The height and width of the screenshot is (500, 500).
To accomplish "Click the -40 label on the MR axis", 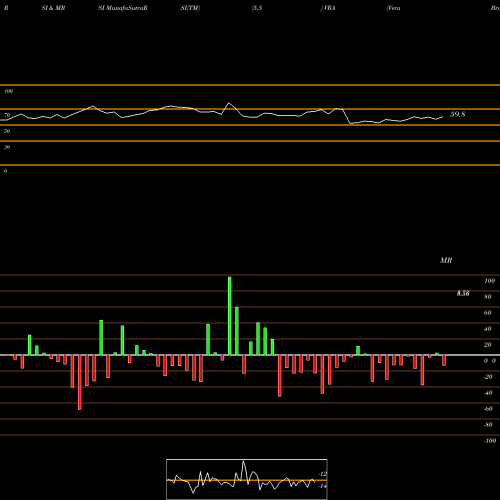I will coord(488,393).
